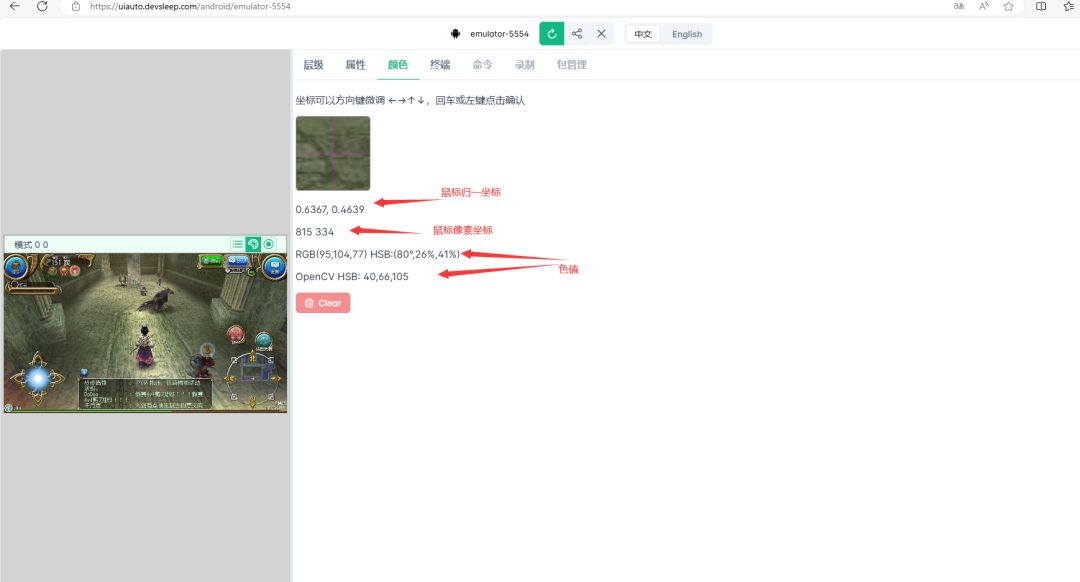Viewport: 1080px width, 582px height.
Task: Click the OpenCV HSB: 40,66,105 text
Action: (x=352, y=277)
